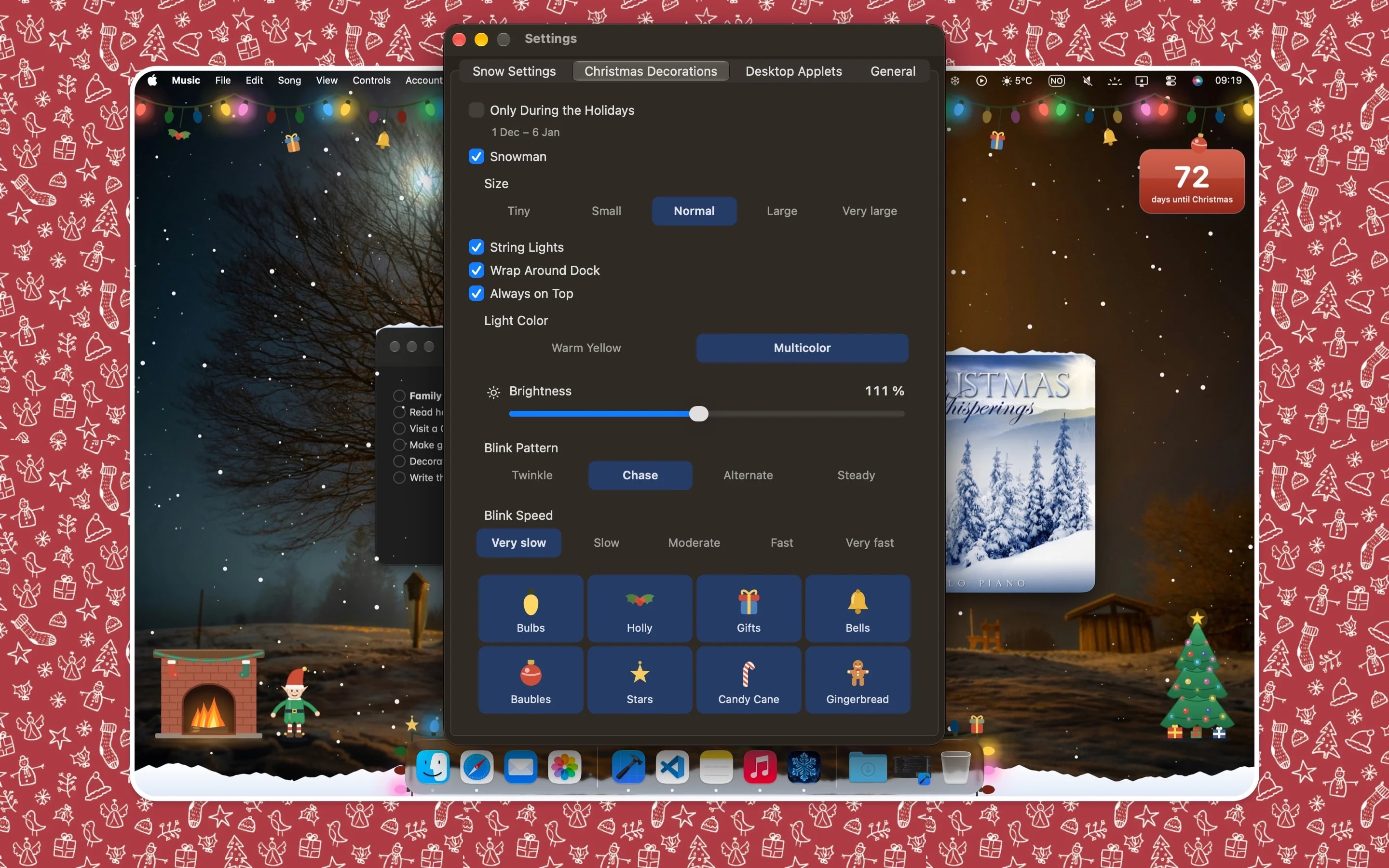This screenshot has width=1389, height=868.
Task: Uncheck Wrap Around Dock checkbox
Action: coord(477,271)
